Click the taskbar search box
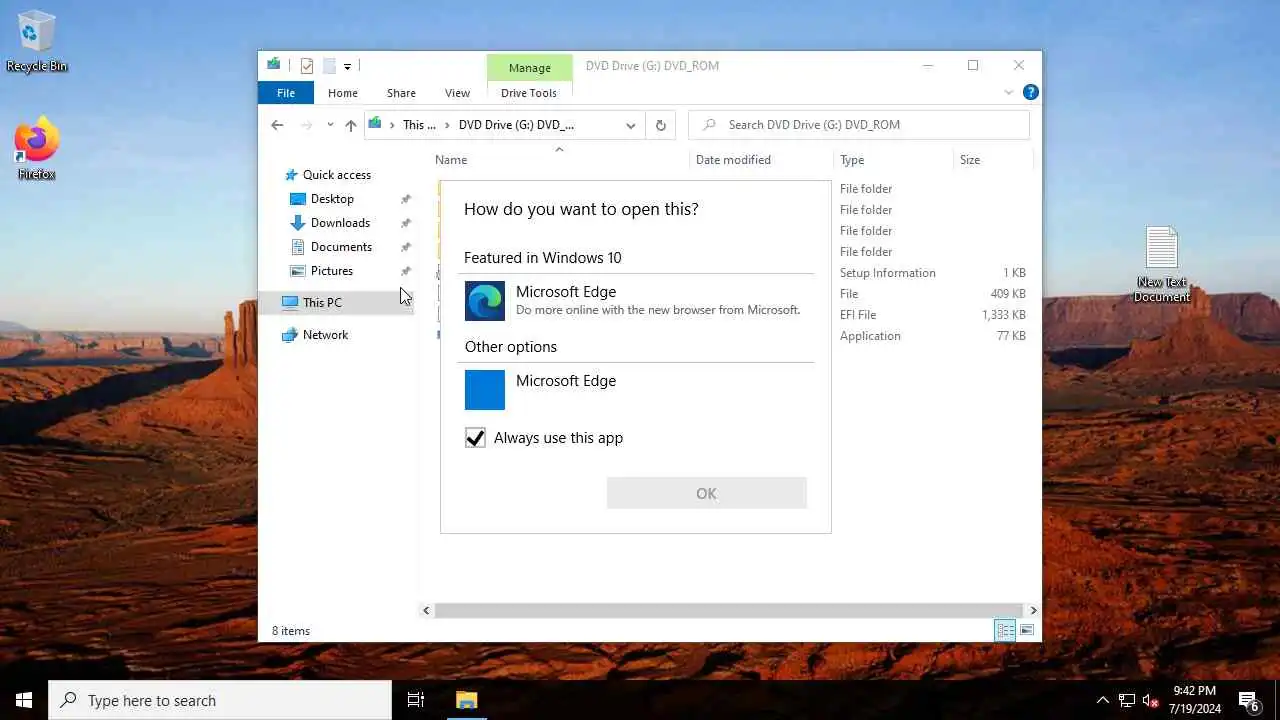Screen dimensions: 1280x720 coord(220,700)
